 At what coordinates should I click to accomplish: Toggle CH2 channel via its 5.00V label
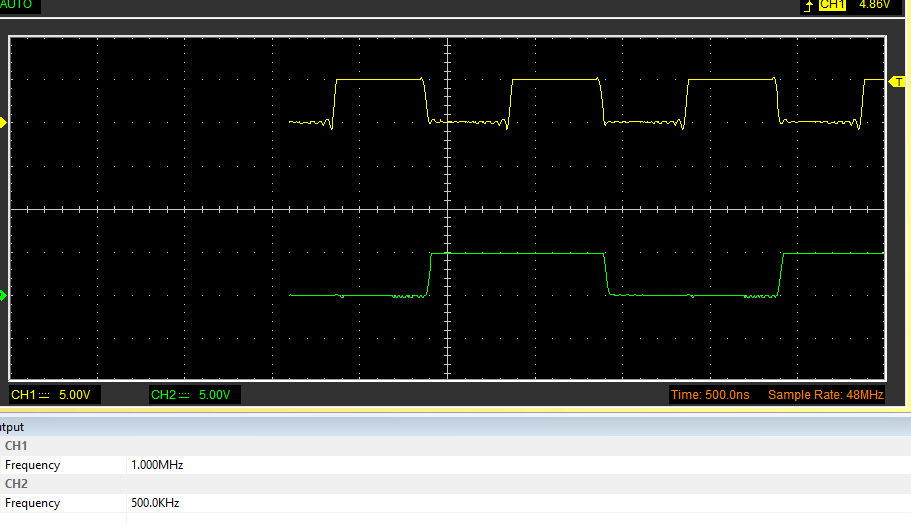pos(215,395)
